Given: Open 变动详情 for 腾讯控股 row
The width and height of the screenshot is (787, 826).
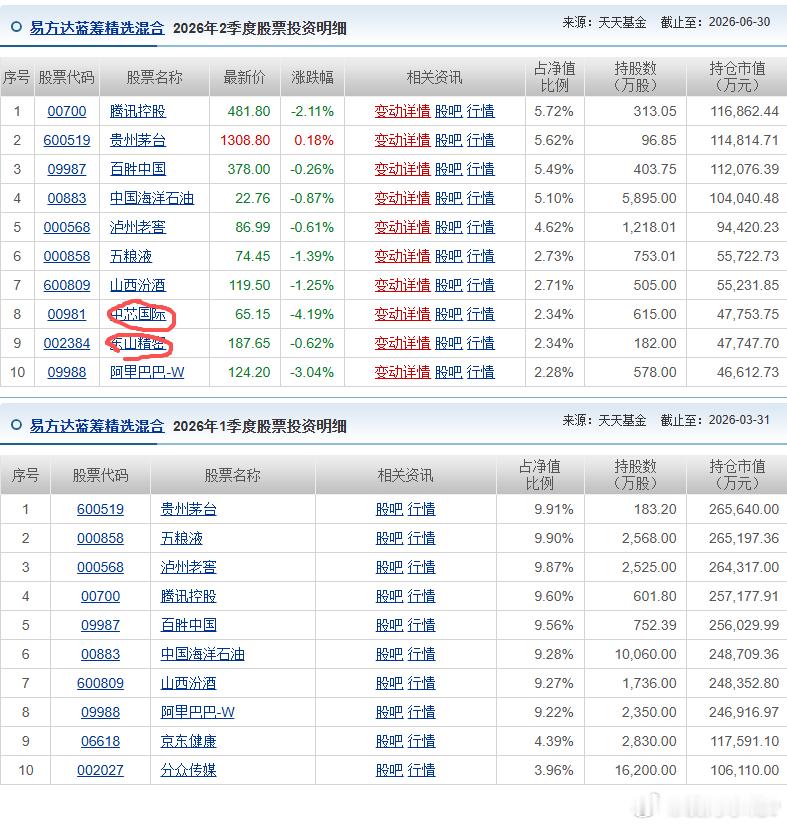Looking at the screenshot, I should click(x=402, y=111).
